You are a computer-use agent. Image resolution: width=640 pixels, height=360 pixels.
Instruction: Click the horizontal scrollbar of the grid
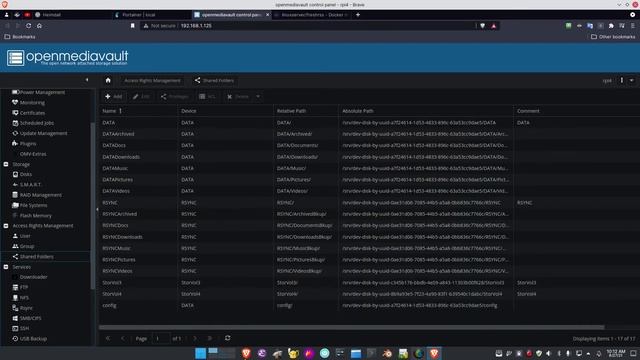click(x=351, y=327)
